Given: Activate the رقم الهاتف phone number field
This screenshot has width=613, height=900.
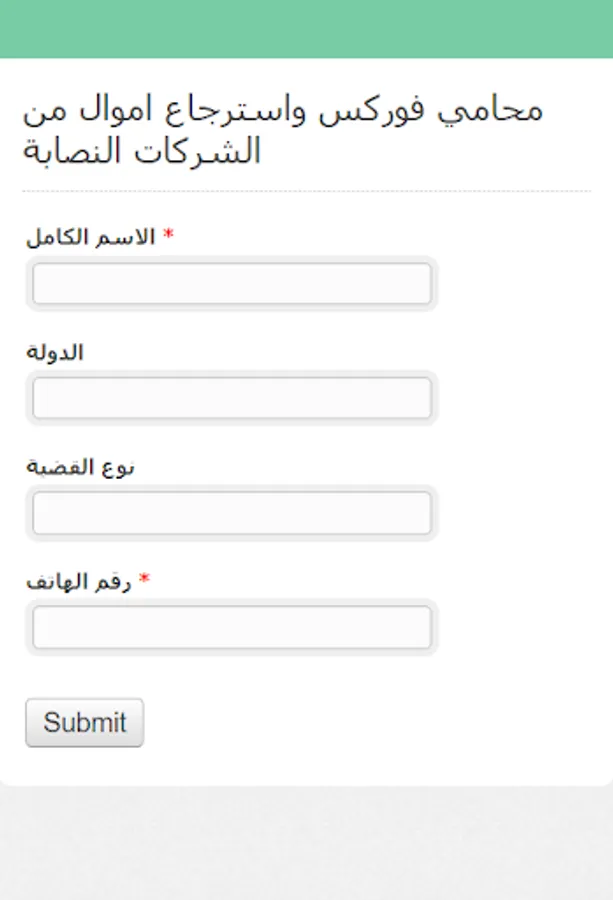Looking at the screenshot, I should [x=232, y=627].
